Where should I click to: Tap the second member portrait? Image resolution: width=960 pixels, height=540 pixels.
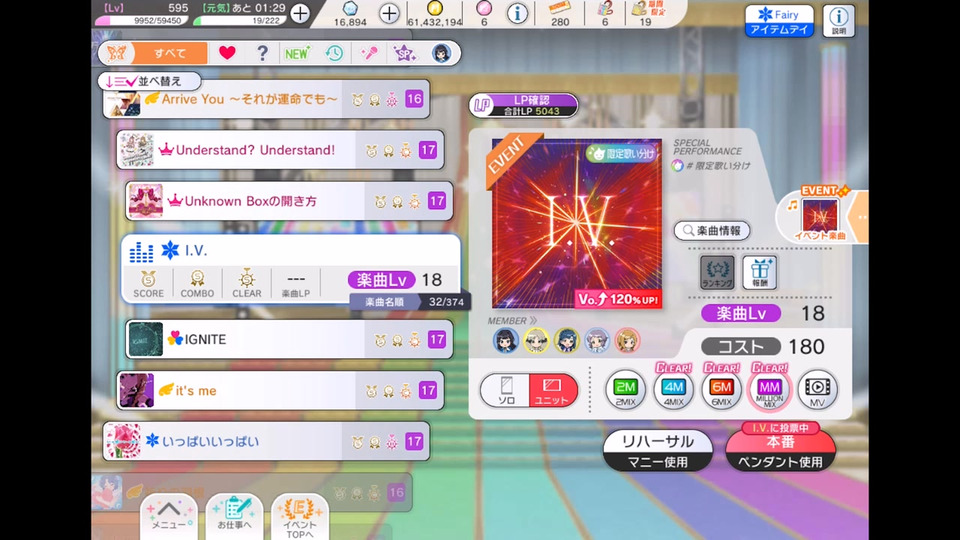(x=536, y=340)
